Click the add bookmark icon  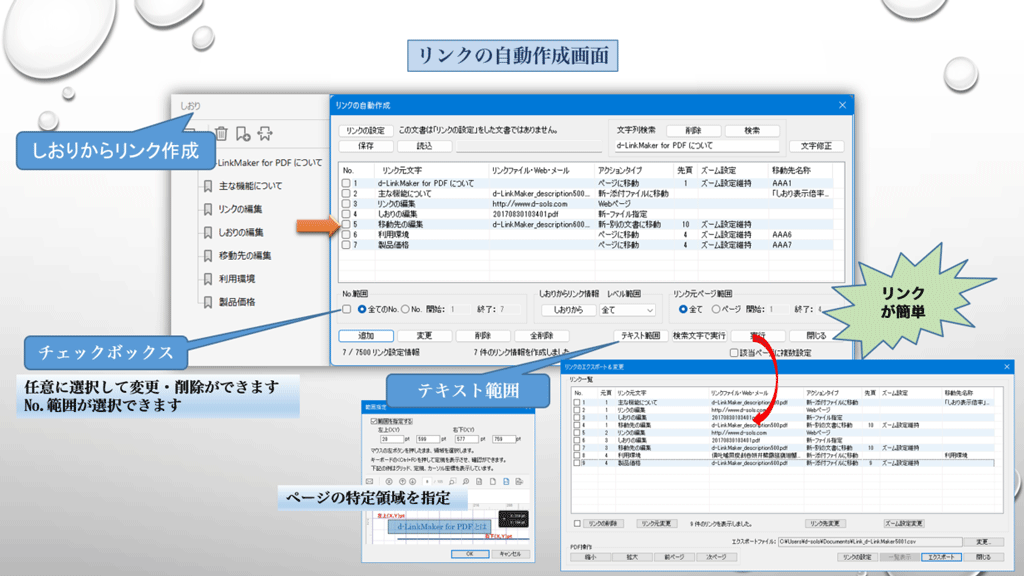point(243,133)
